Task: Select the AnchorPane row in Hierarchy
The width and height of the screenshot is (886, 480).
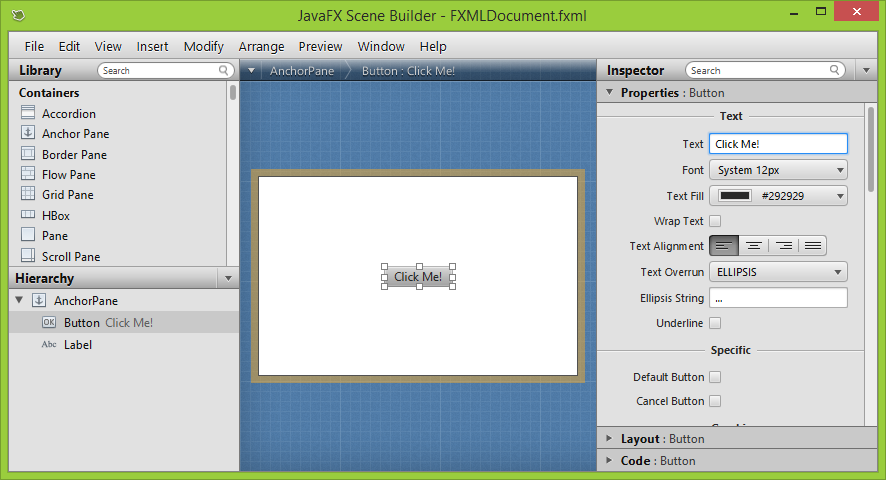Action: tap(124, 300)
